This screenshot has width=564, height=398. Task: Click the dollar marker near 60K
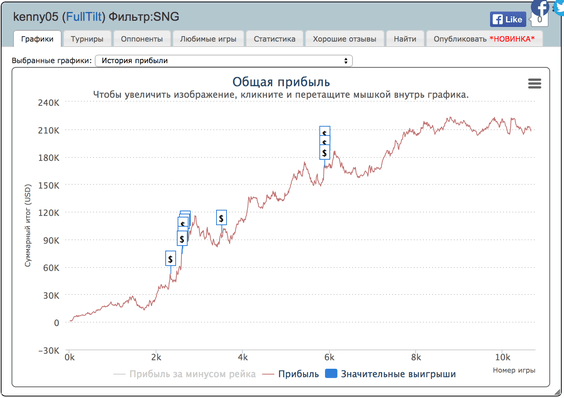(x=170, y=258)
